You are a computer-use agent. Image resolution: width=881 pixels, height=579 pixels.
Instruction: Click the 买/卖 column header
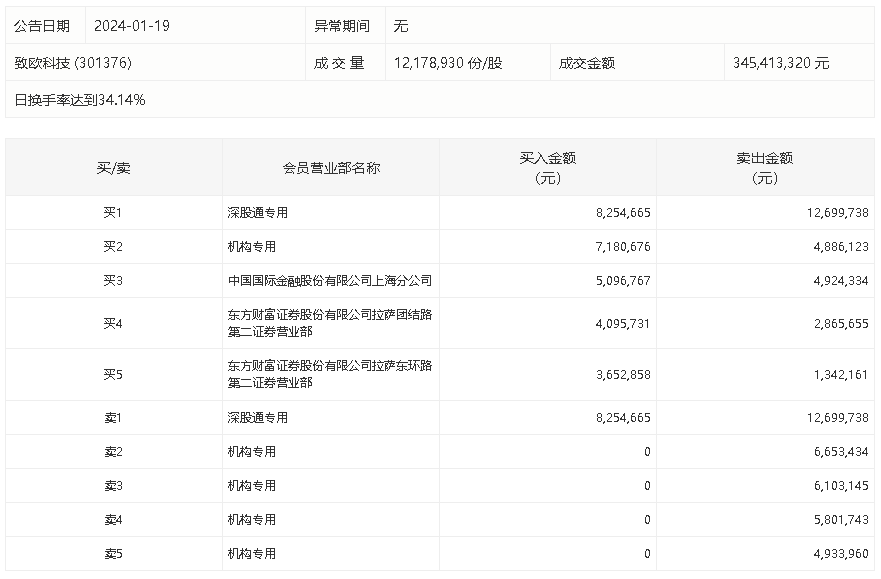point(113,168)
